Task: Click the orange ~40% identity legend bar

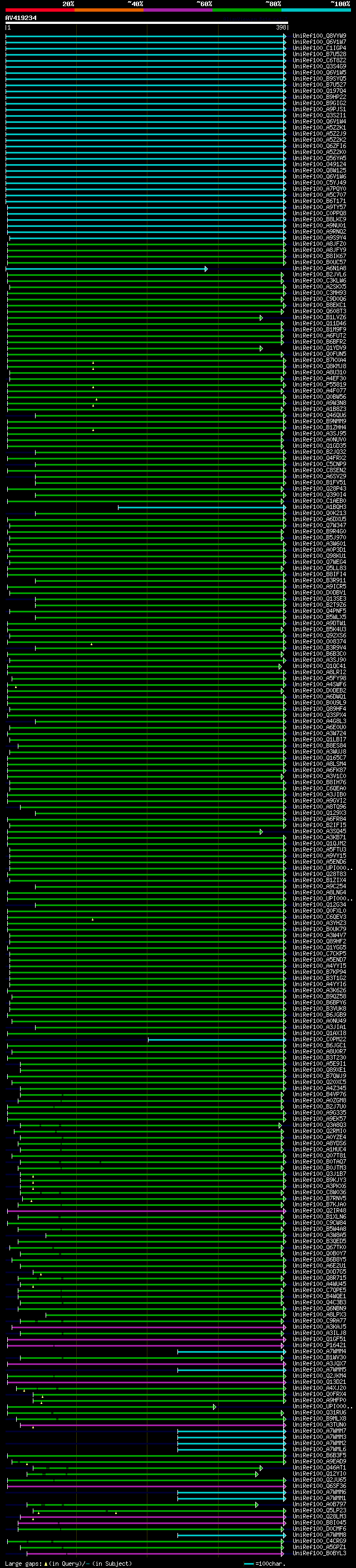Action: (x=109, y=11)
